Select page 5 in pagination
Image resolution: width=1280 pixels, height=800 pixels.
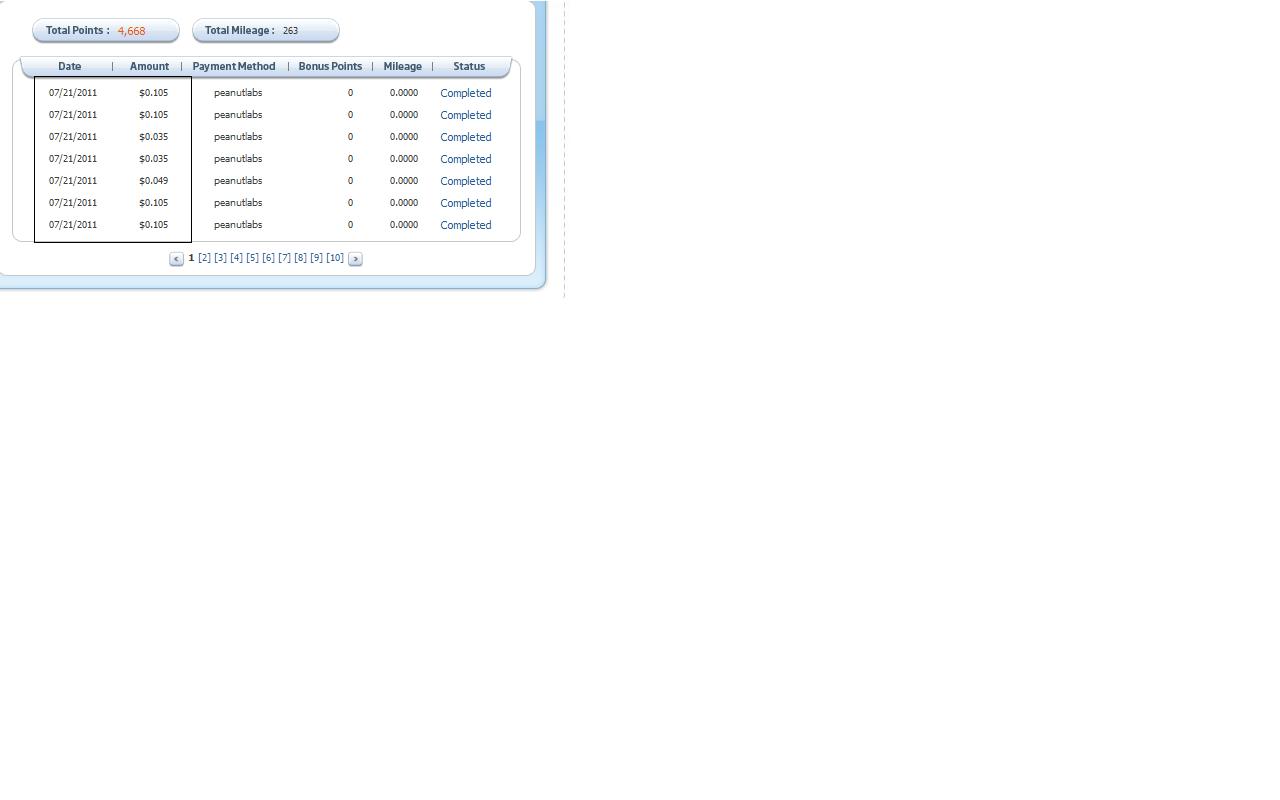[252, 258]
